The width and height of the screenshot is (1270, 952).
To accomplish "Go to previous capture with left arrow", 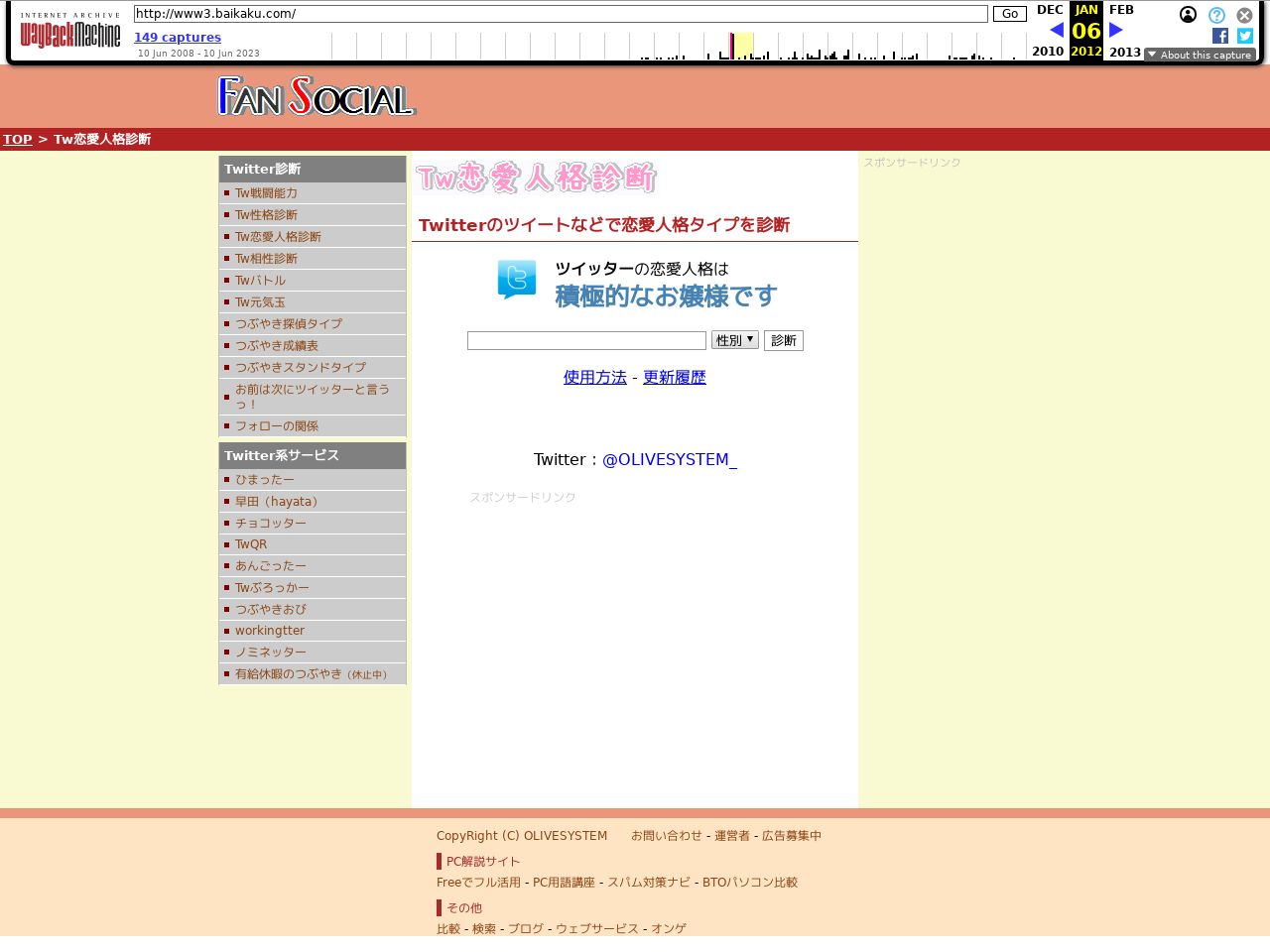I will (x=1056, y=30).
